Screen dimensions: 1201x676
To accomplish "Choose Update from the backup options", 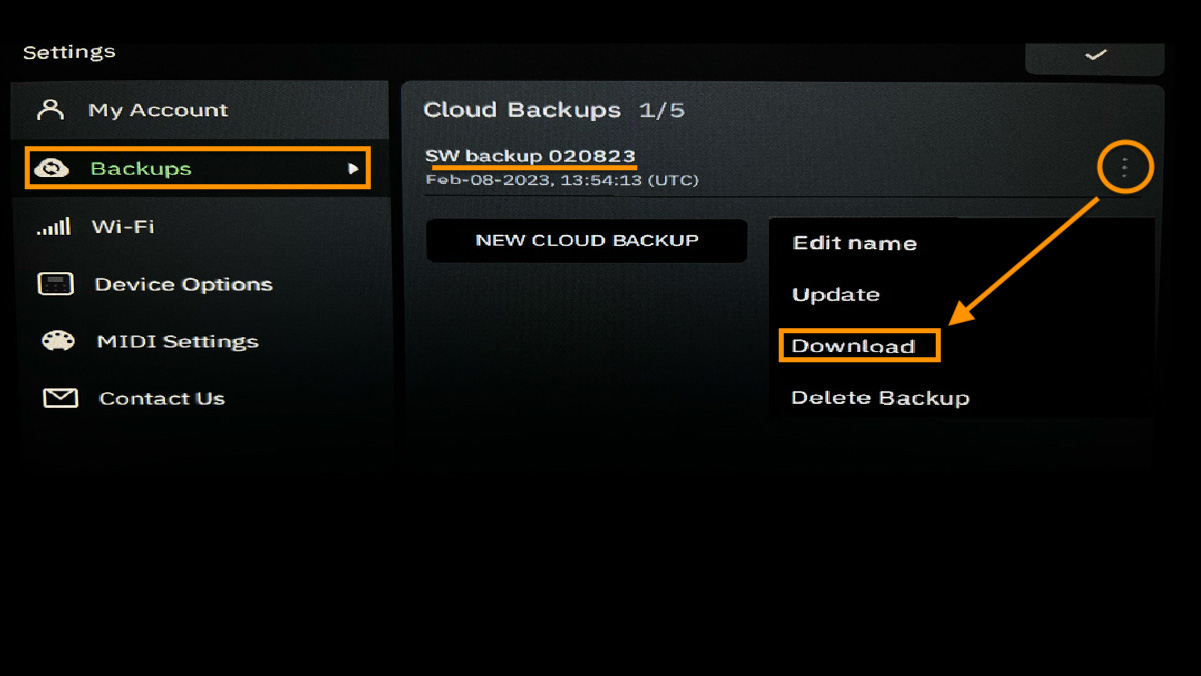I will tap(835, 294).
